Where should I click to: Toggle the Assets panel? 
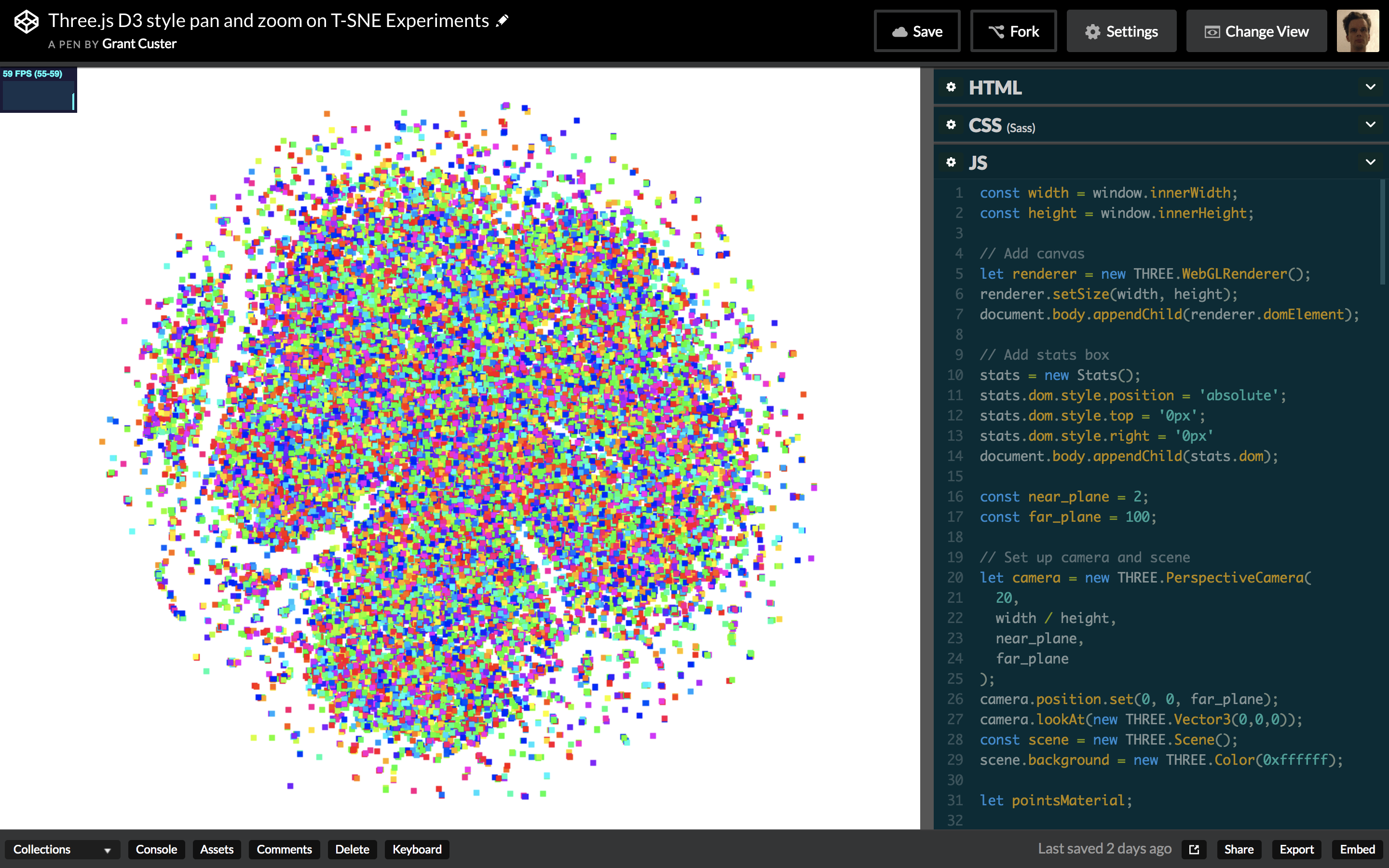pos(217,849)
